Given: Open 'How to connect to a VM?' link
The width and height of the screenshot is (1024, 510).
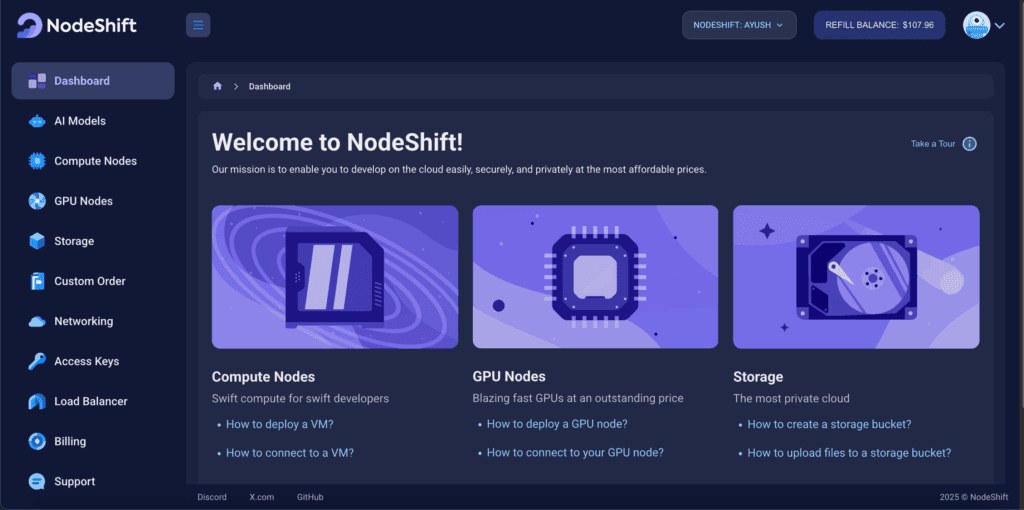Looking at the screenshot, I should [290, 453].
